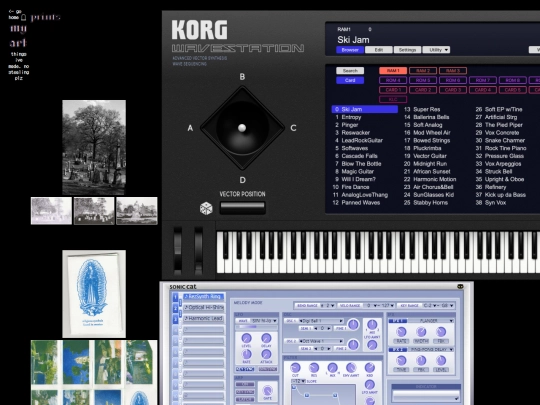Open the Bend Range value dropdown
This screenshot has width=540, height=405.
[x=328, y=305]
